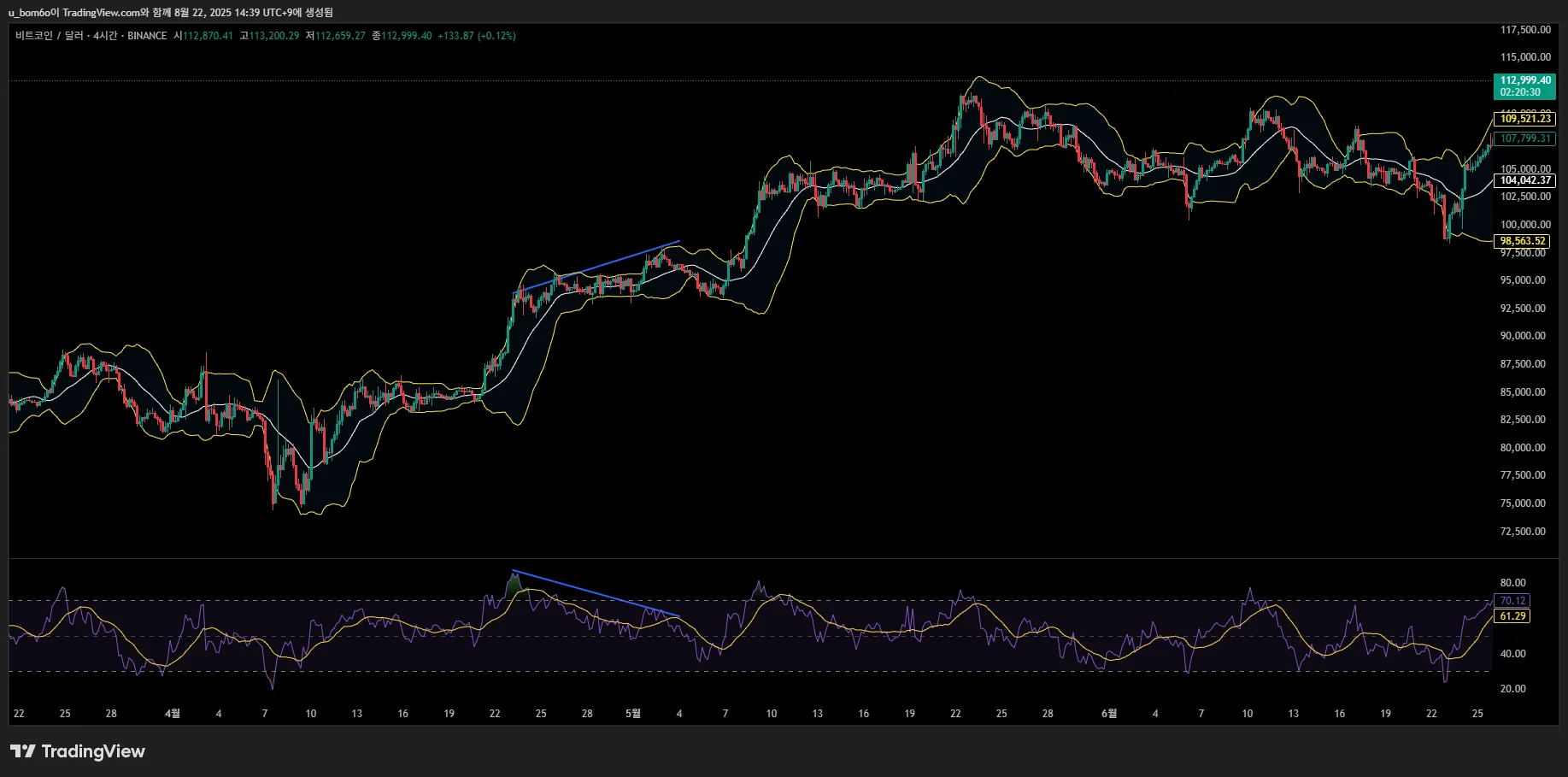Click the 117,500.00 label on price axis

click(1524, 30)
